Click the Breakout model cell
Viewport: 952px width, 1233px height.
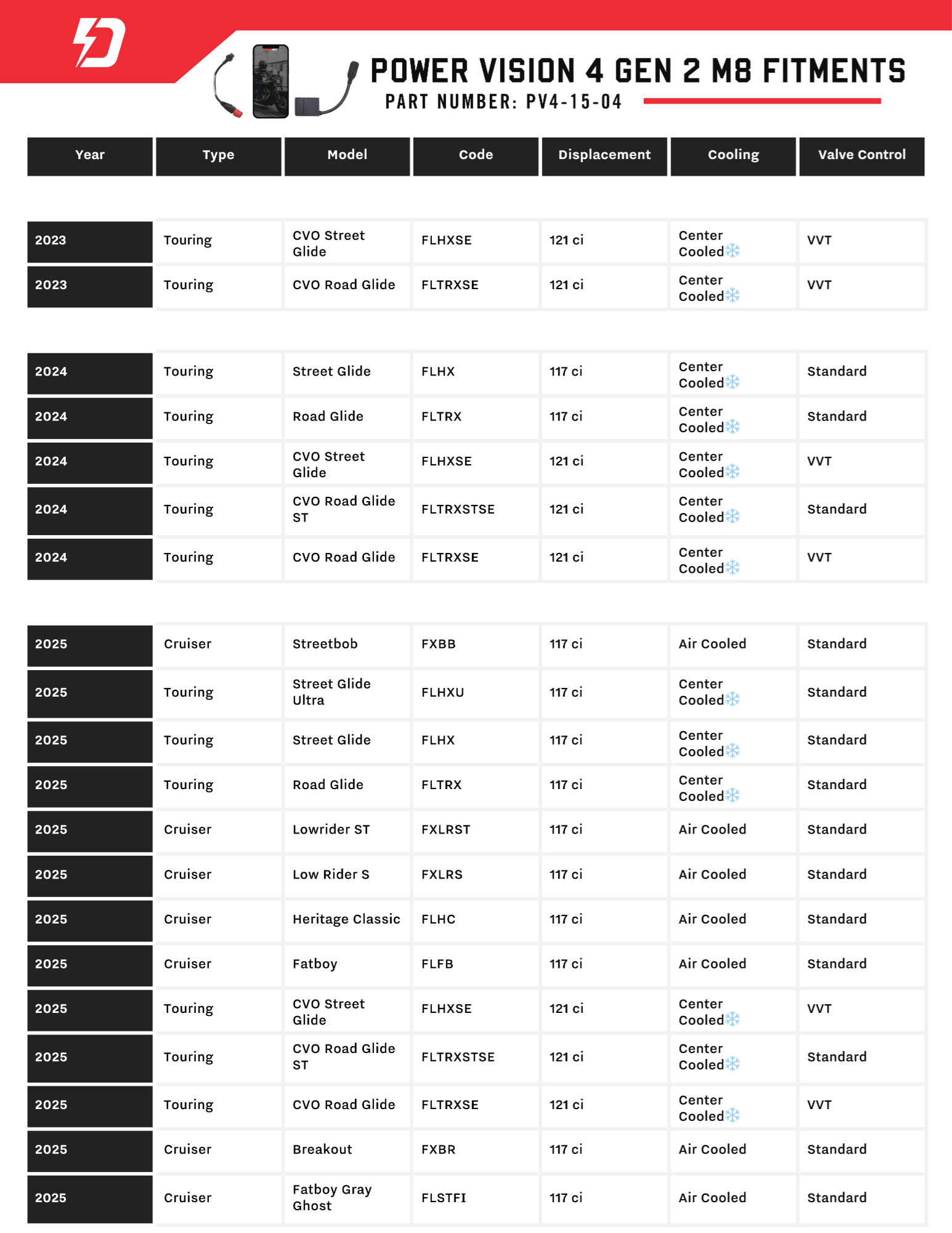point(322,1149)
